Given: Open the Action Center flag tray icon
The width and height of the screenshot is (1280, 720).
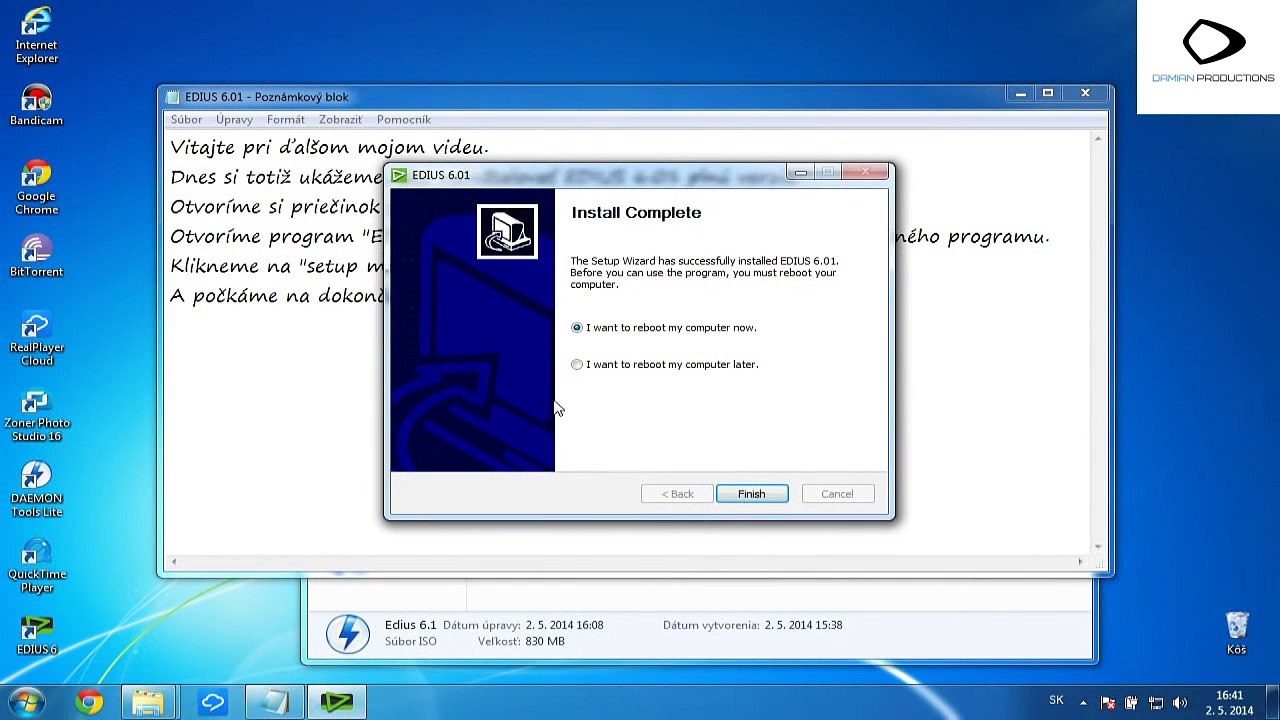Looking at the screenshot, I should tap(1107, 703).
